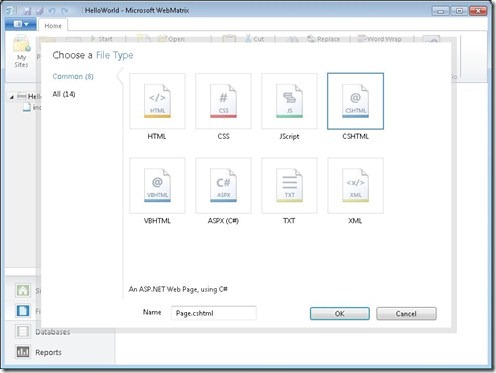This screenshot has height=373, width=496.
Task: Open the Files workspace icon
Action: 23,311
